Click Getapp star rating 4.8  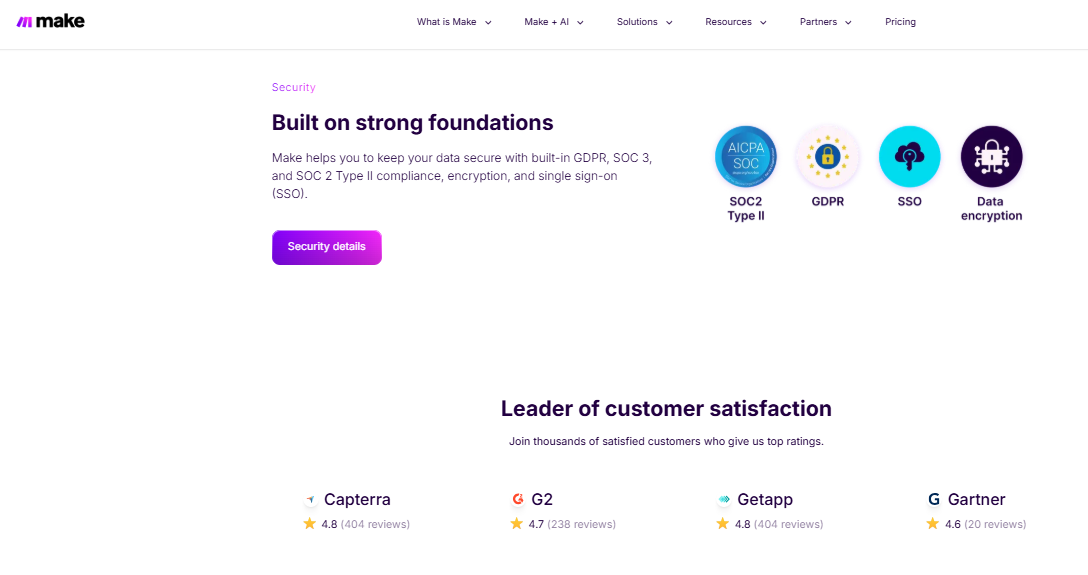tap(770, 524)
